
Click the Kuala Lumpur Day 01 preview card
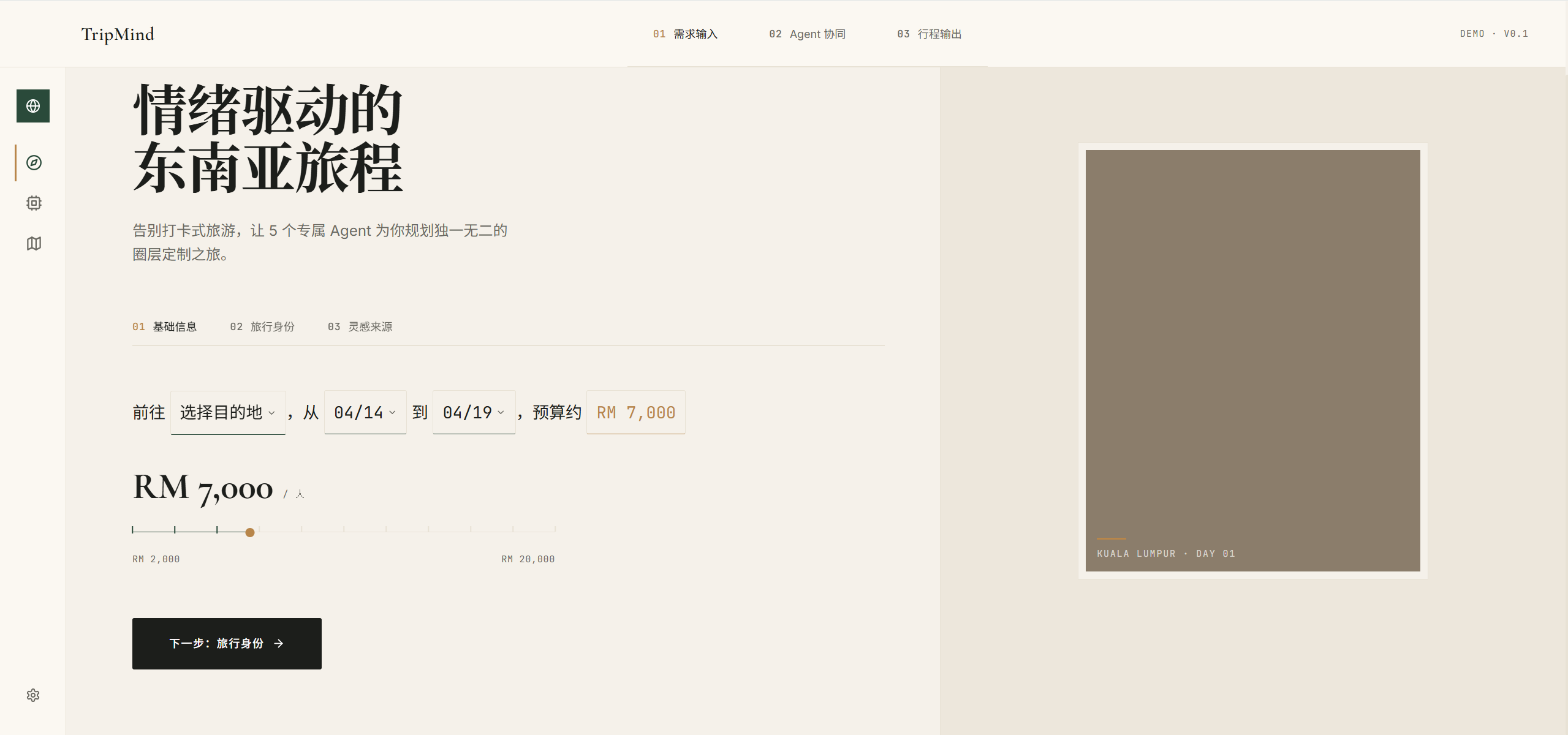pos(1252,360)
